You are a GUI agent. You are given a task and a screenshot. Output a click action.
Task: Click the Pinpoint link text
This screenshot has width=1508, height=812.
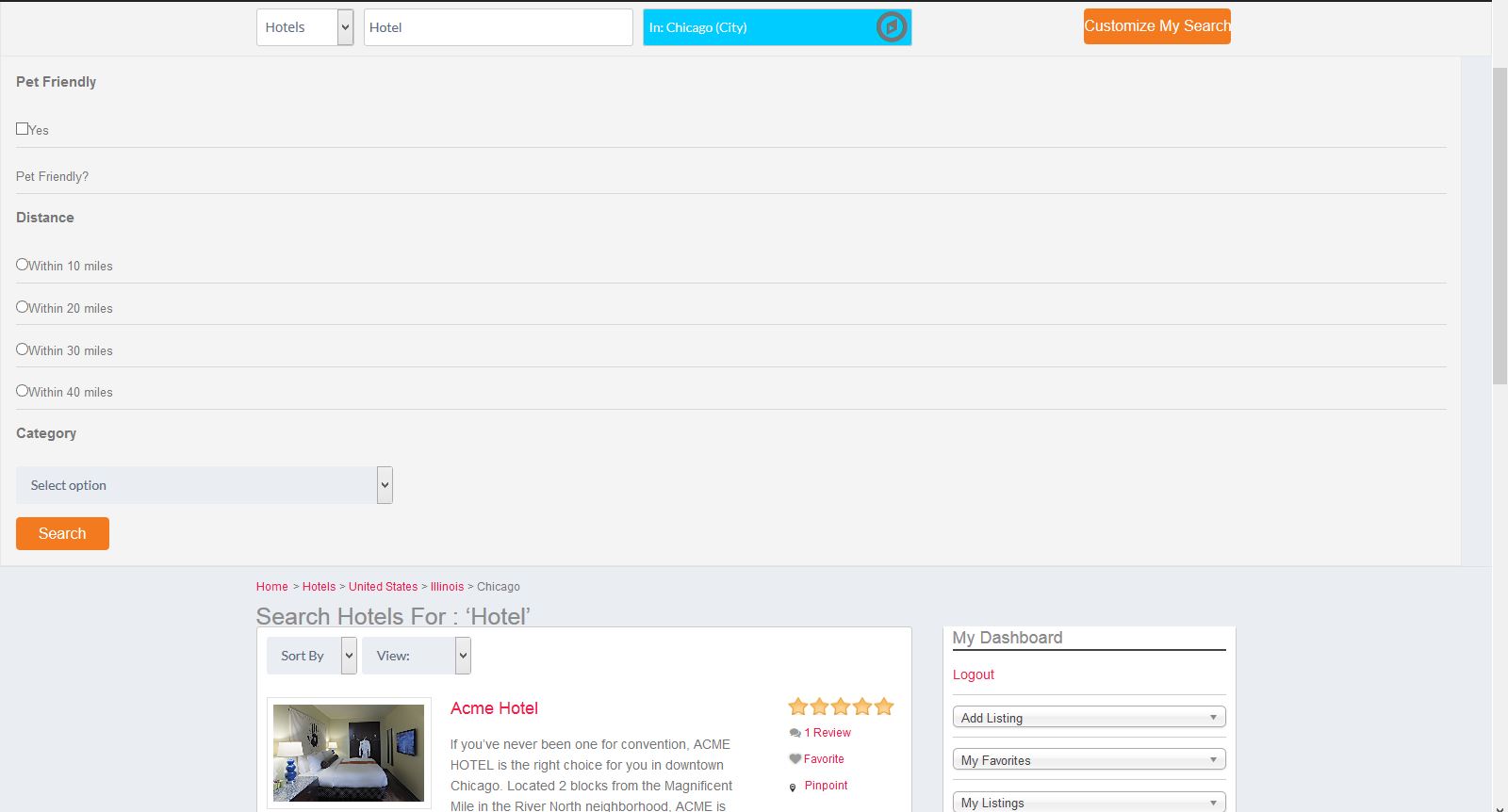coord(826,786)
